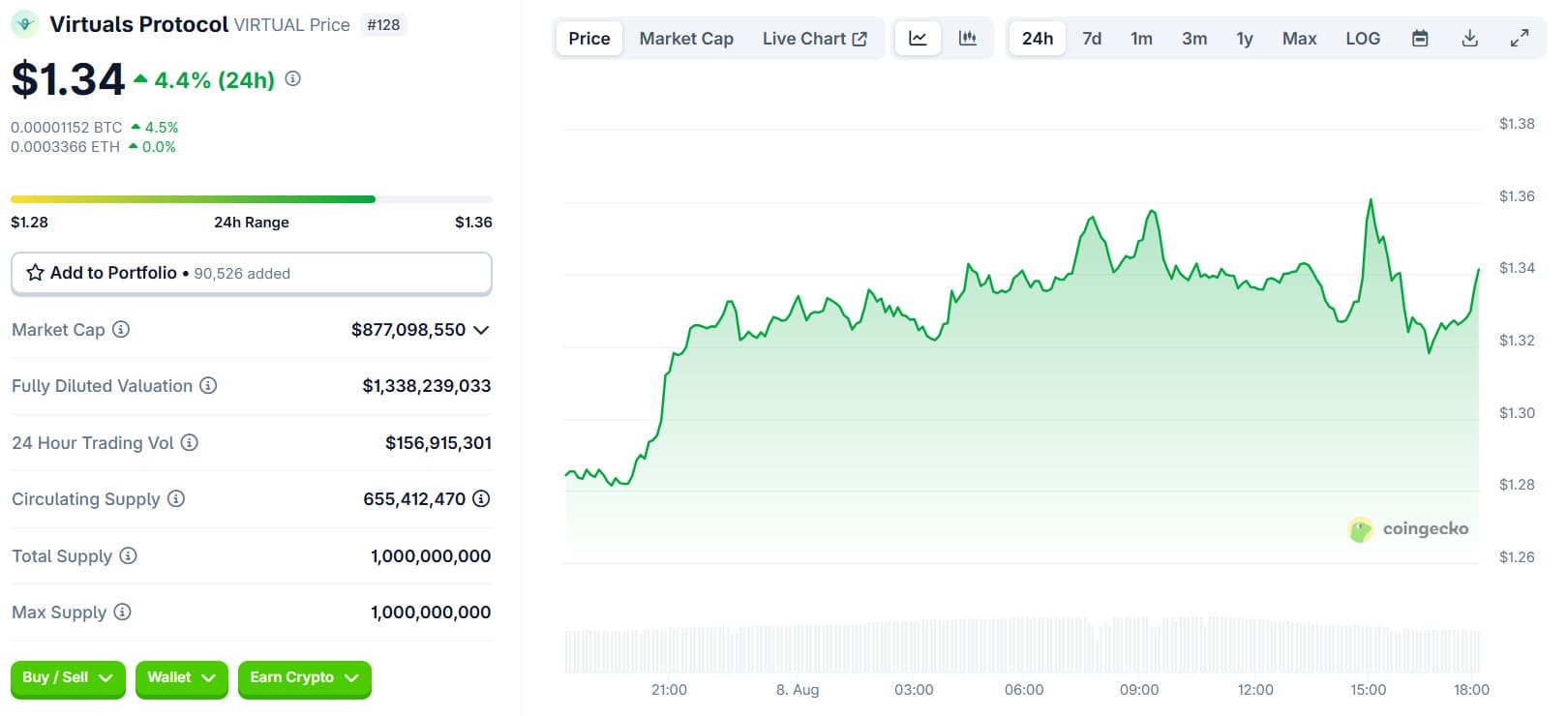Viewport: 1568px width, 716px height.
Task: Click the $1,338,239,033 valuation value
Action: (x=427, y=386)
